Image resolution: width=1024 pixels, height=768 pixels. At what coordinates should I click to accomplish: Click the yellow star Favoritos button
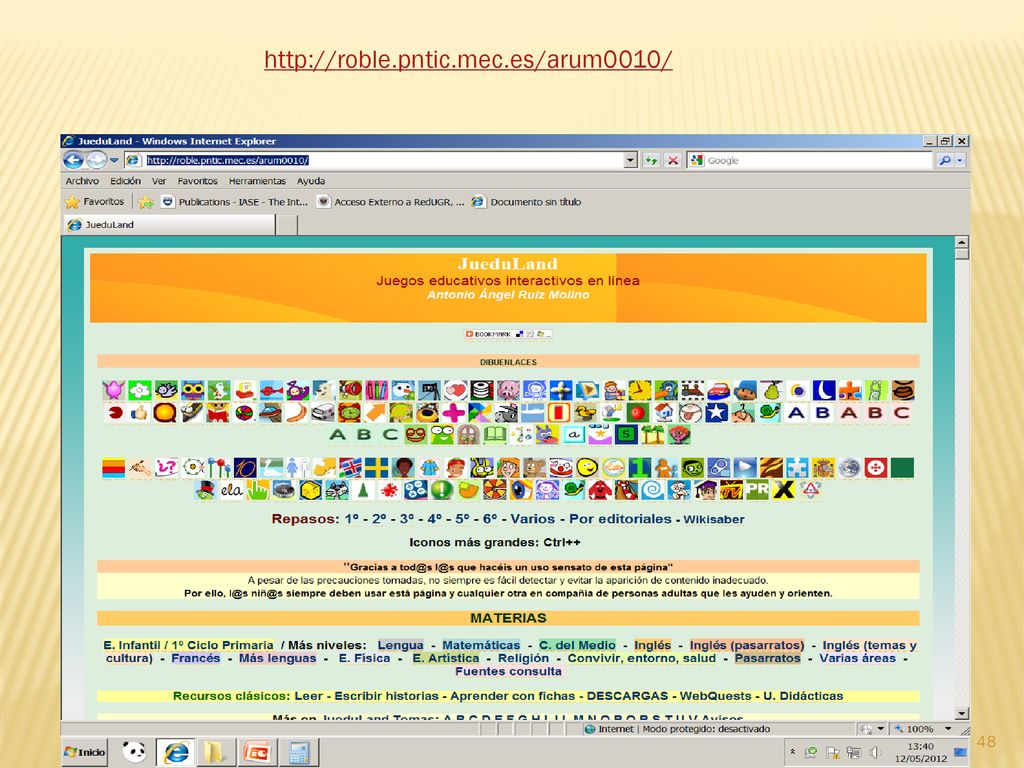pos(95,202)
